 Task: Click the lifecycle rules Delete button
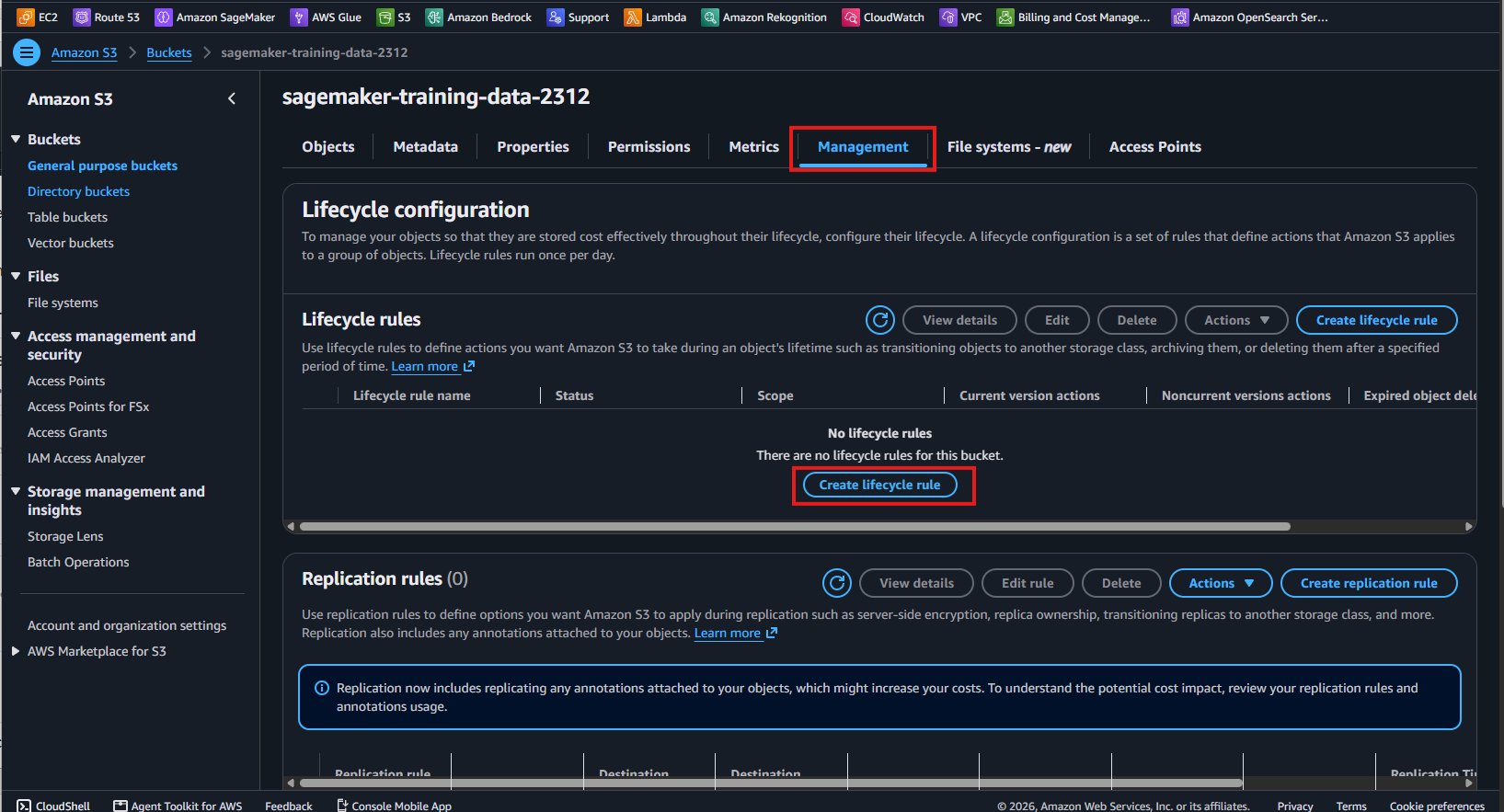tap(1137, 320)
